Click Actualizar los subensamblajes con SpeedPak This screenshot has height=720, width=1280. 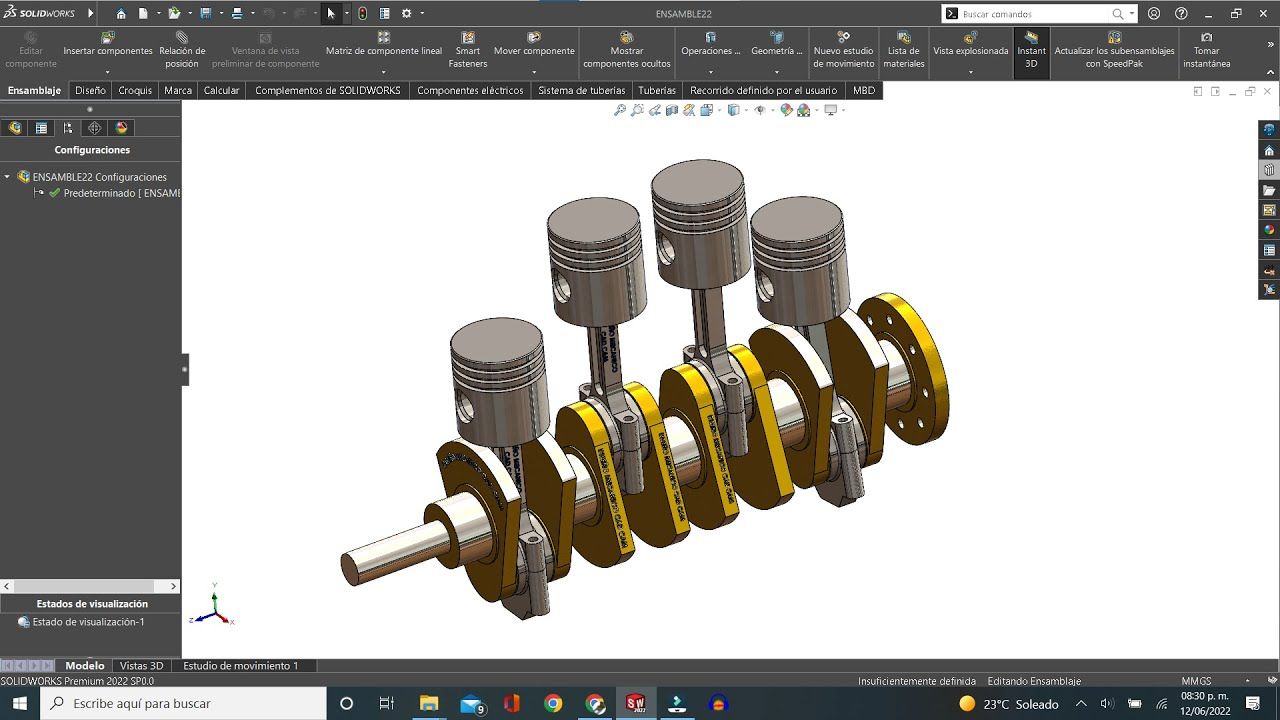[1115, 52]
